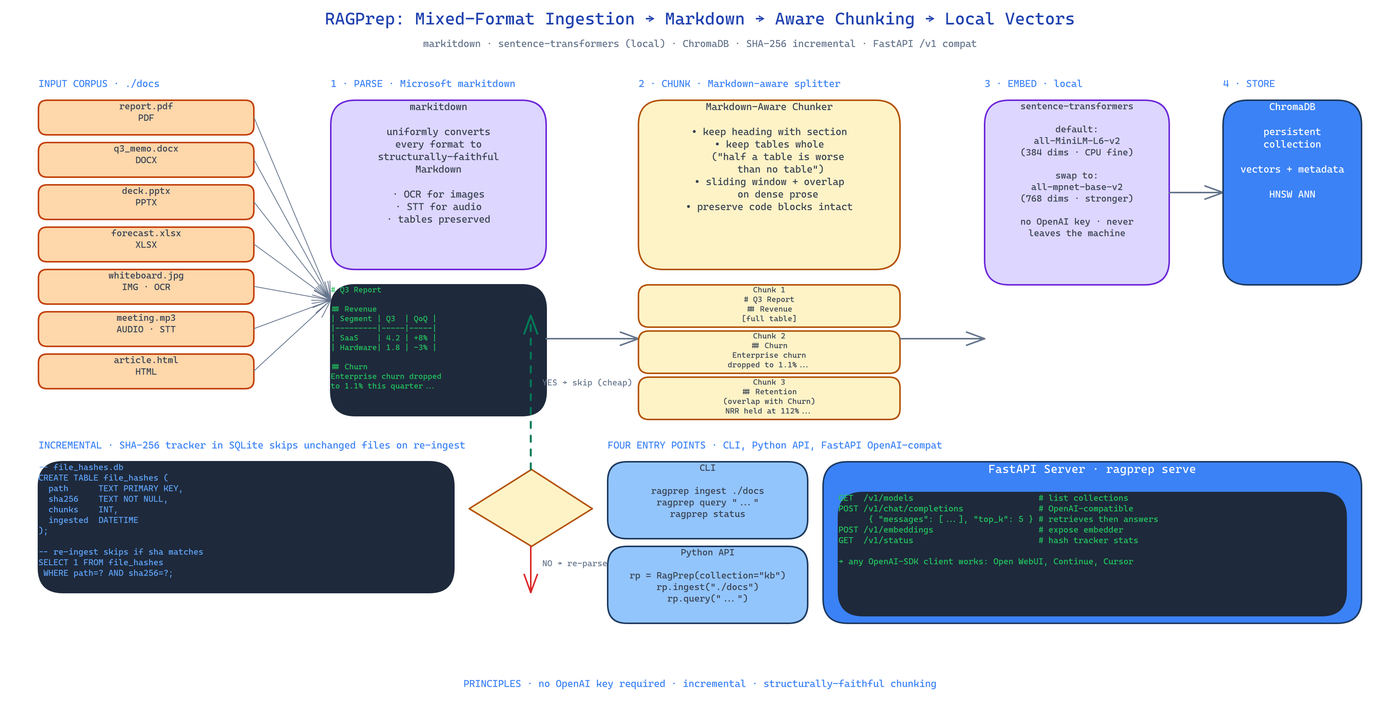The height and width of the screenshot is (702, 1400).
Task: Select the Chunk 3 Retention box
Action: (769, 397)
